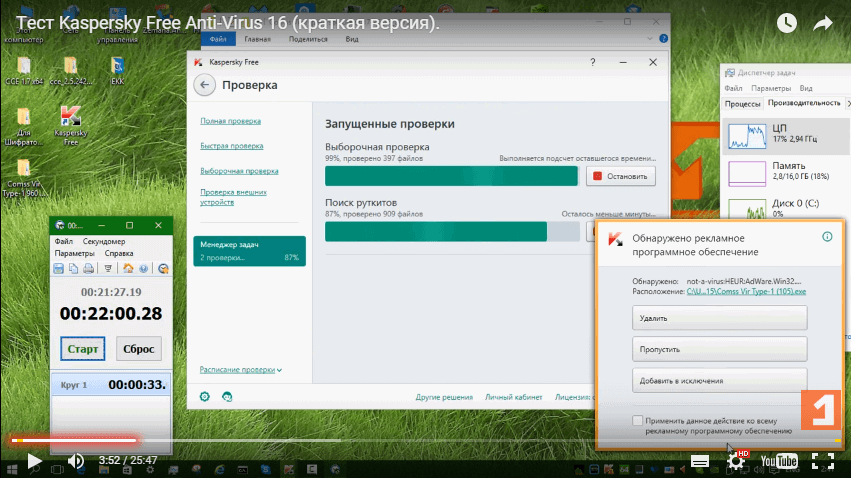Image resolution: width=851 pixels, height=478 pixels.
Task: Select the ЦП graph in Task Manager
Action: point(747,136)
